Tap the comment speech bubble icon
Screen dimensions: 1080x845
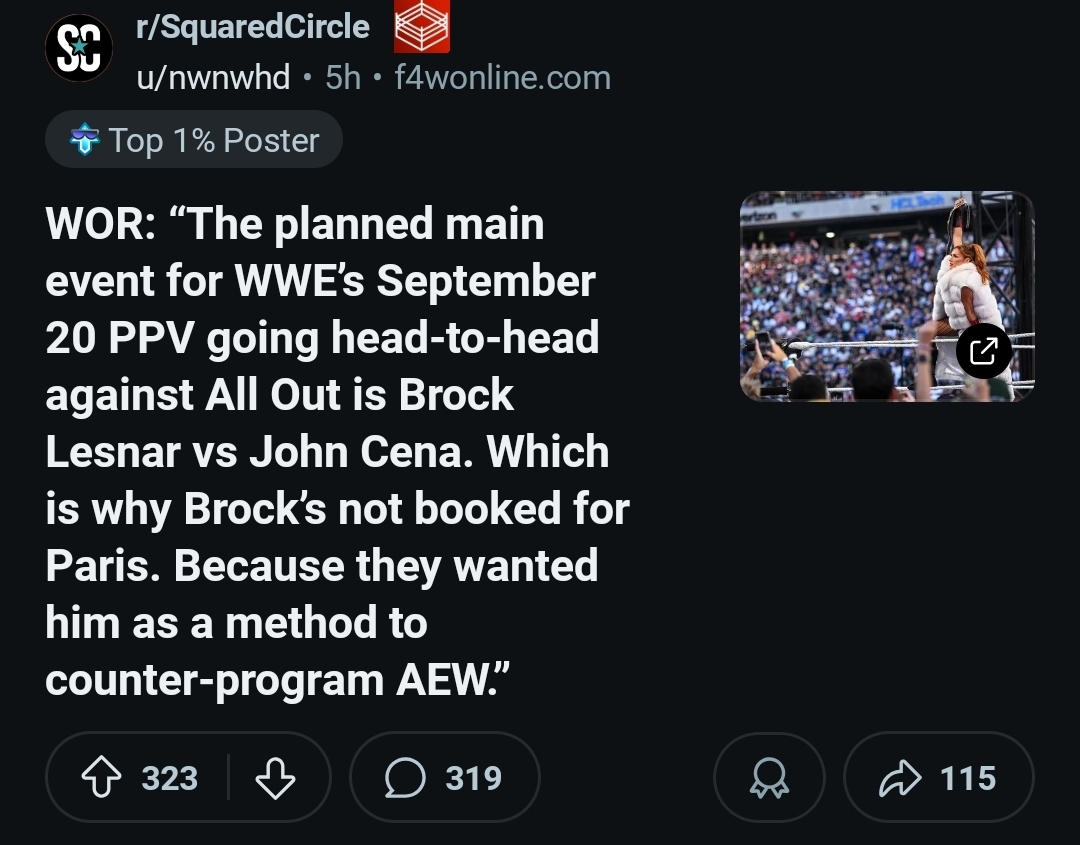click(404, 778)
